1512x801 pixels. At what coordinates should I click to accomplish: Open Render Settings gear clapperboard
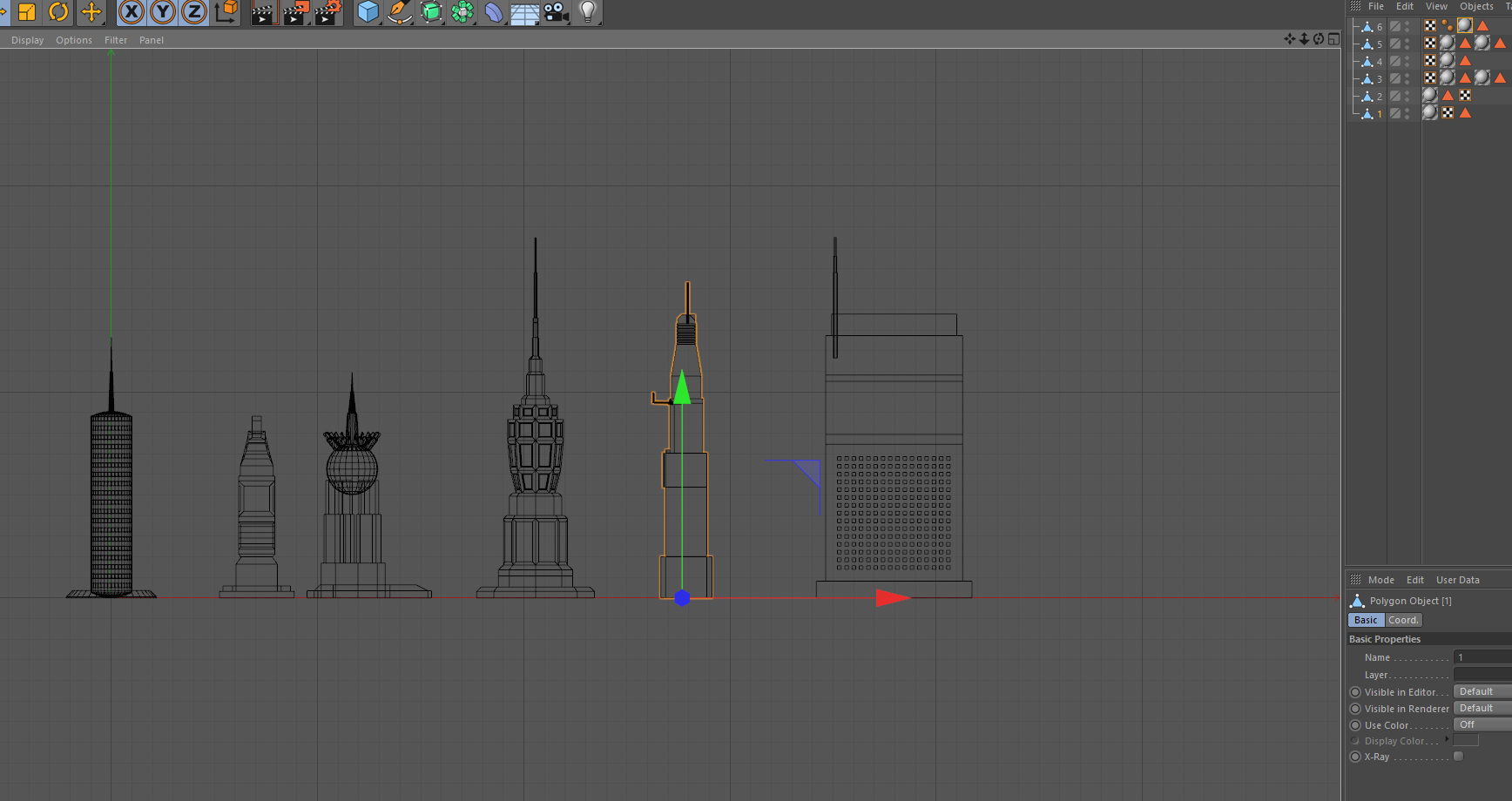328,12
